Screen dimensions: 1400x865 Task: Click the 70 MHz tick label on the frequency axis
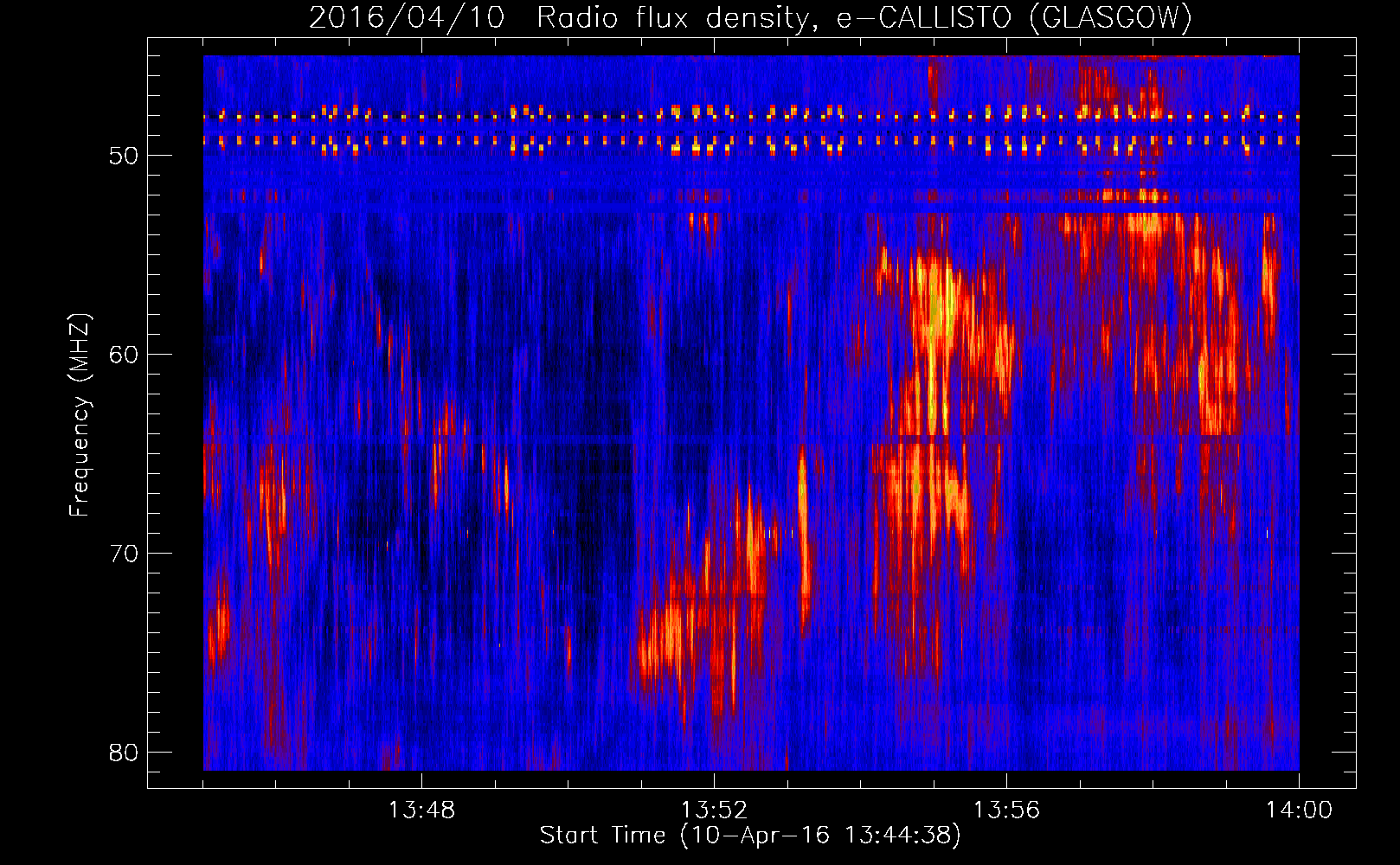point(124,554)
